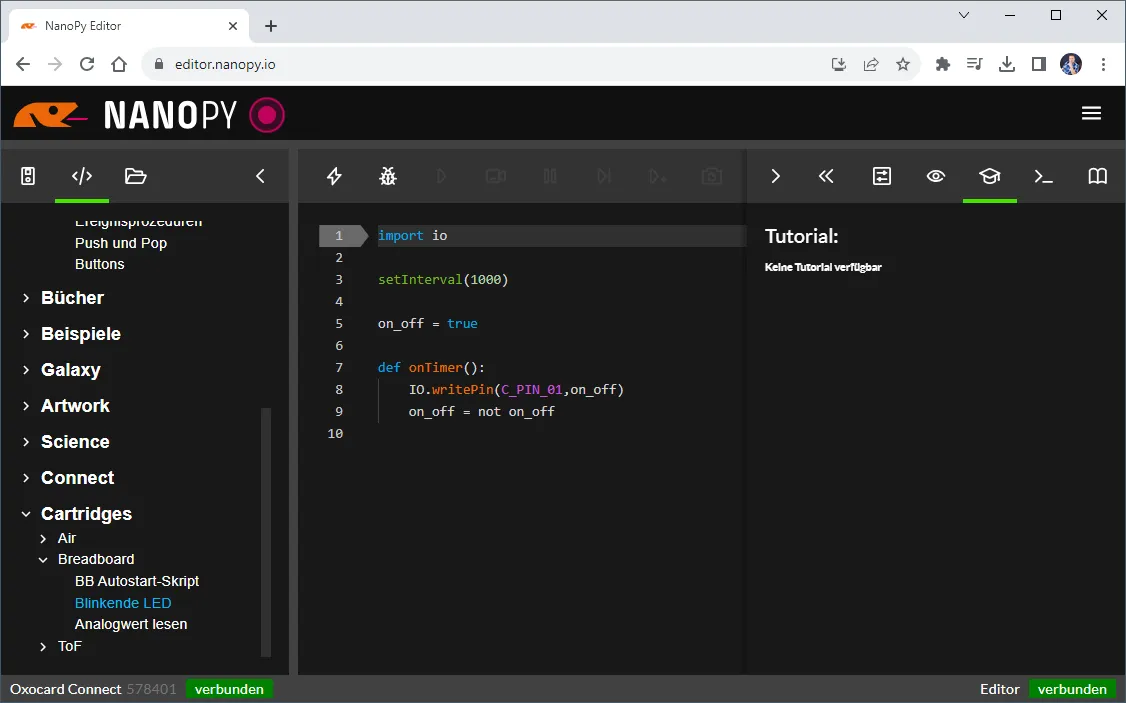The height and width of the screenshot is (703, 1126).
Task: Expand the Bücher section
Action: [72, 298]
